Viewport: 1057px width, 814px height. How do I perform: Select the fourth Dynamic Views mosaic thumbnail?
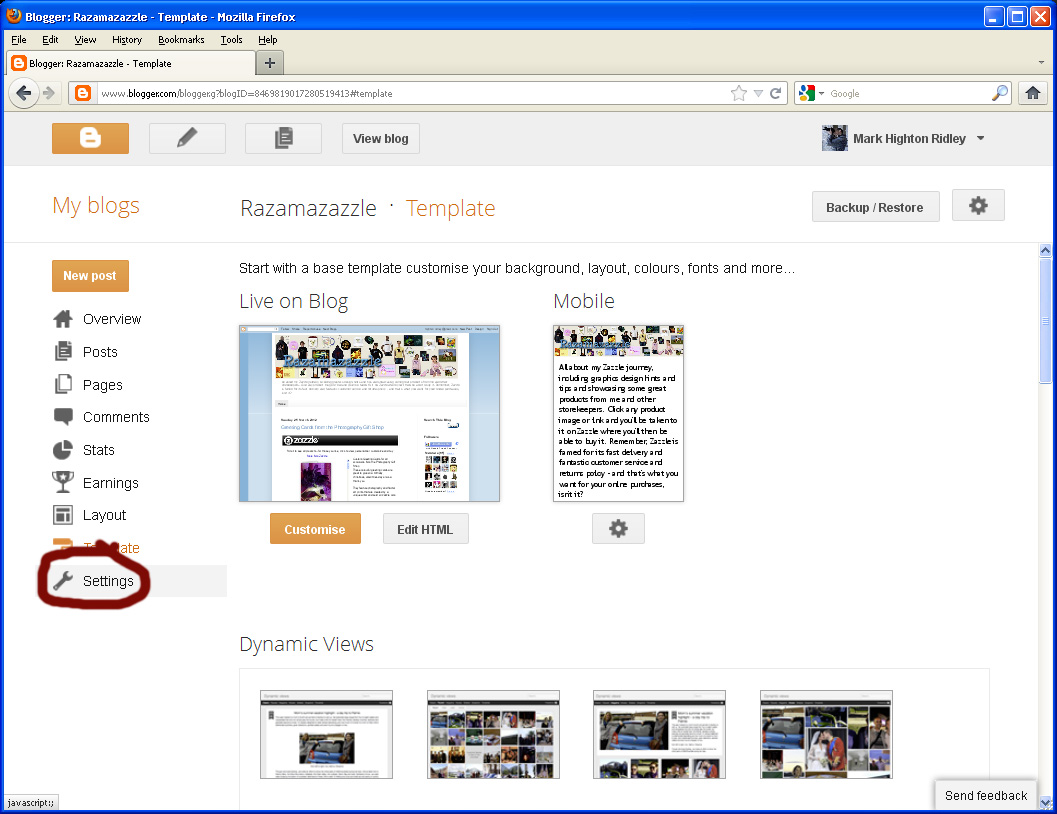(x=826, y=734)
